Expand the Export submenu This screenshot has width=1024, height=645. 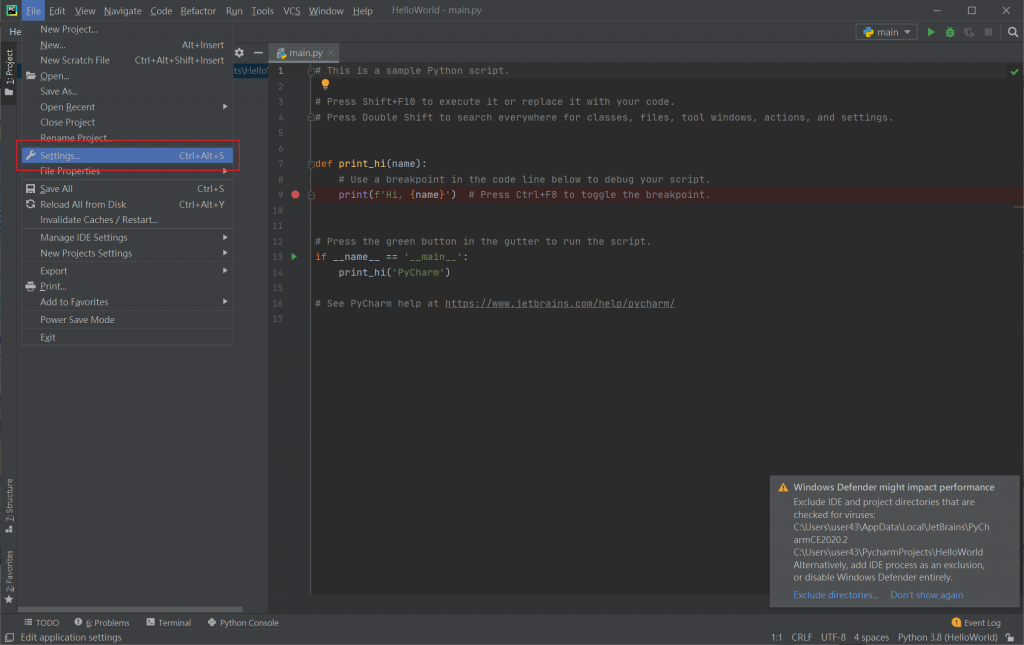[128, 271]
